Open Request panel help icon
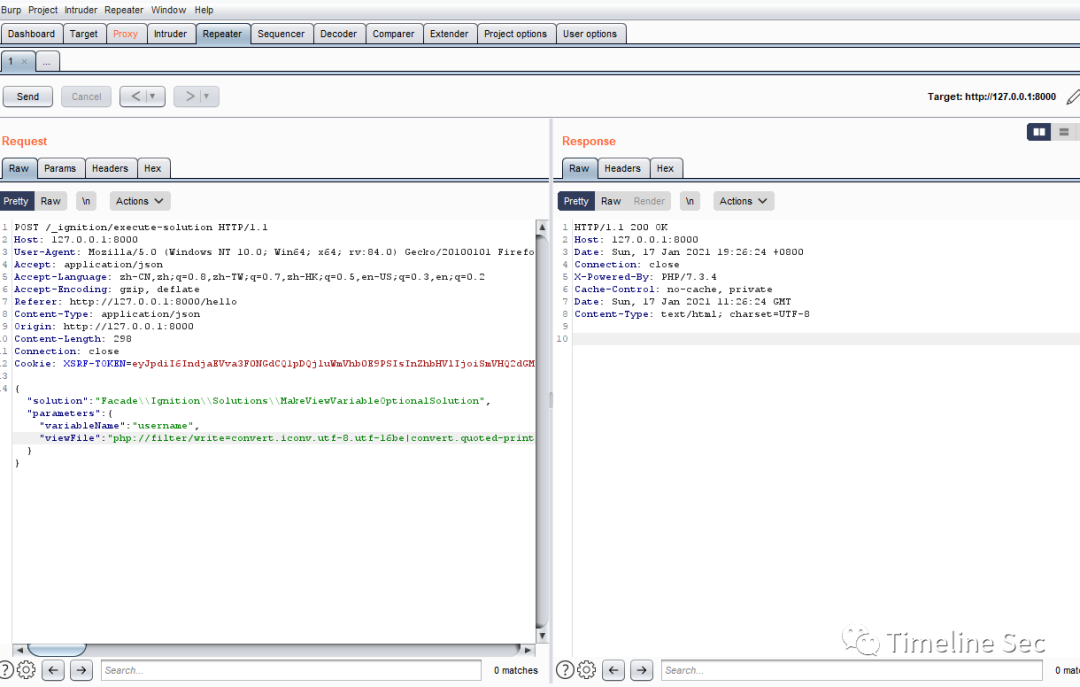The width and height of the screenshot is (1080, 687). 5,670
